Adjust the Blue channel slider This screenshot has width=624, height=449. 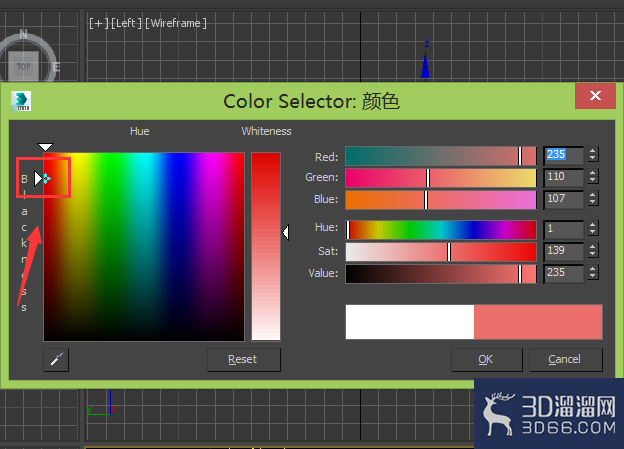pyautogui.click(x=441, y=200)
